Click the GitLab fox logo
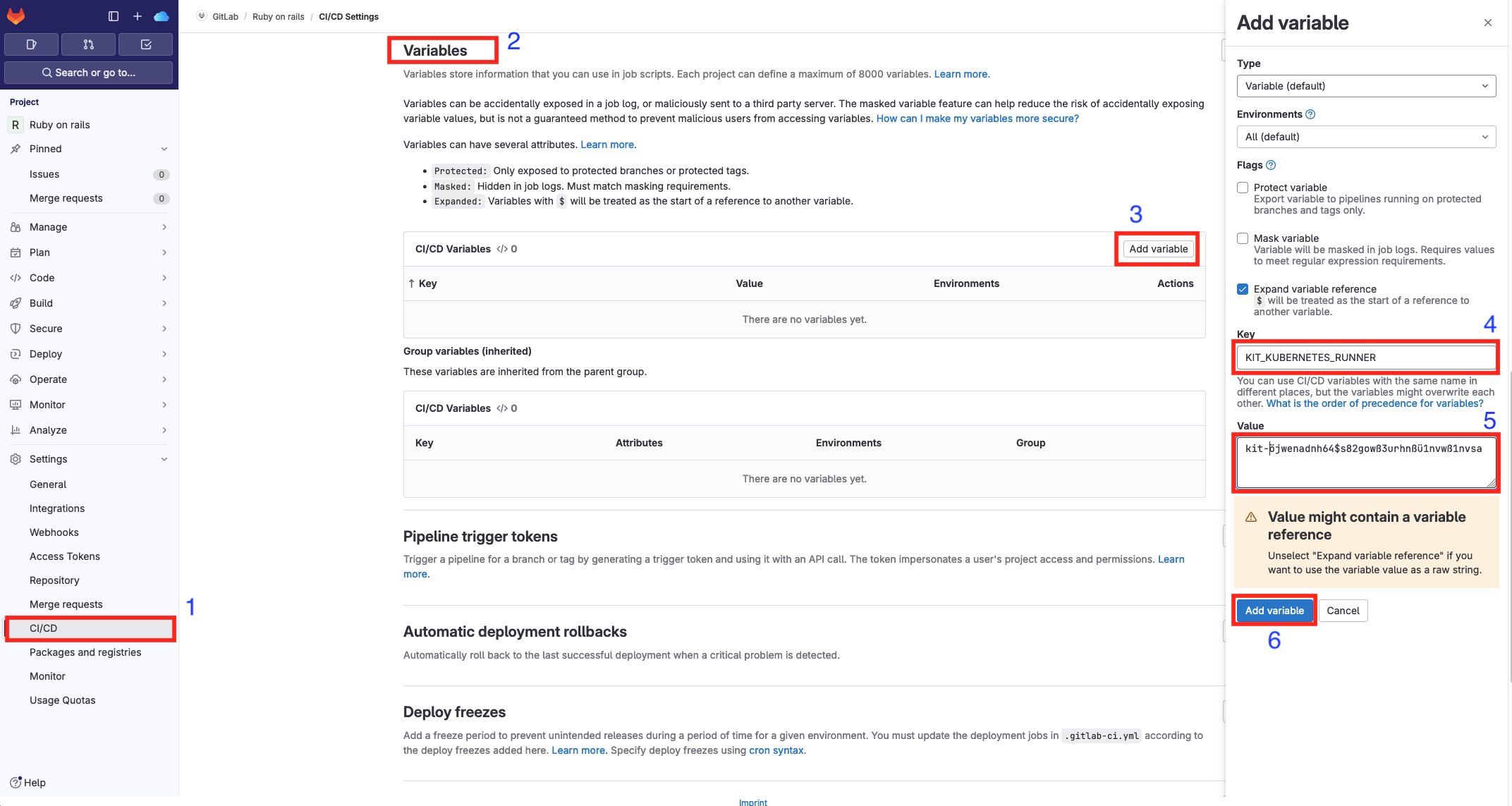The height and width of the screenshot is (806, 1512). [16, 16]
